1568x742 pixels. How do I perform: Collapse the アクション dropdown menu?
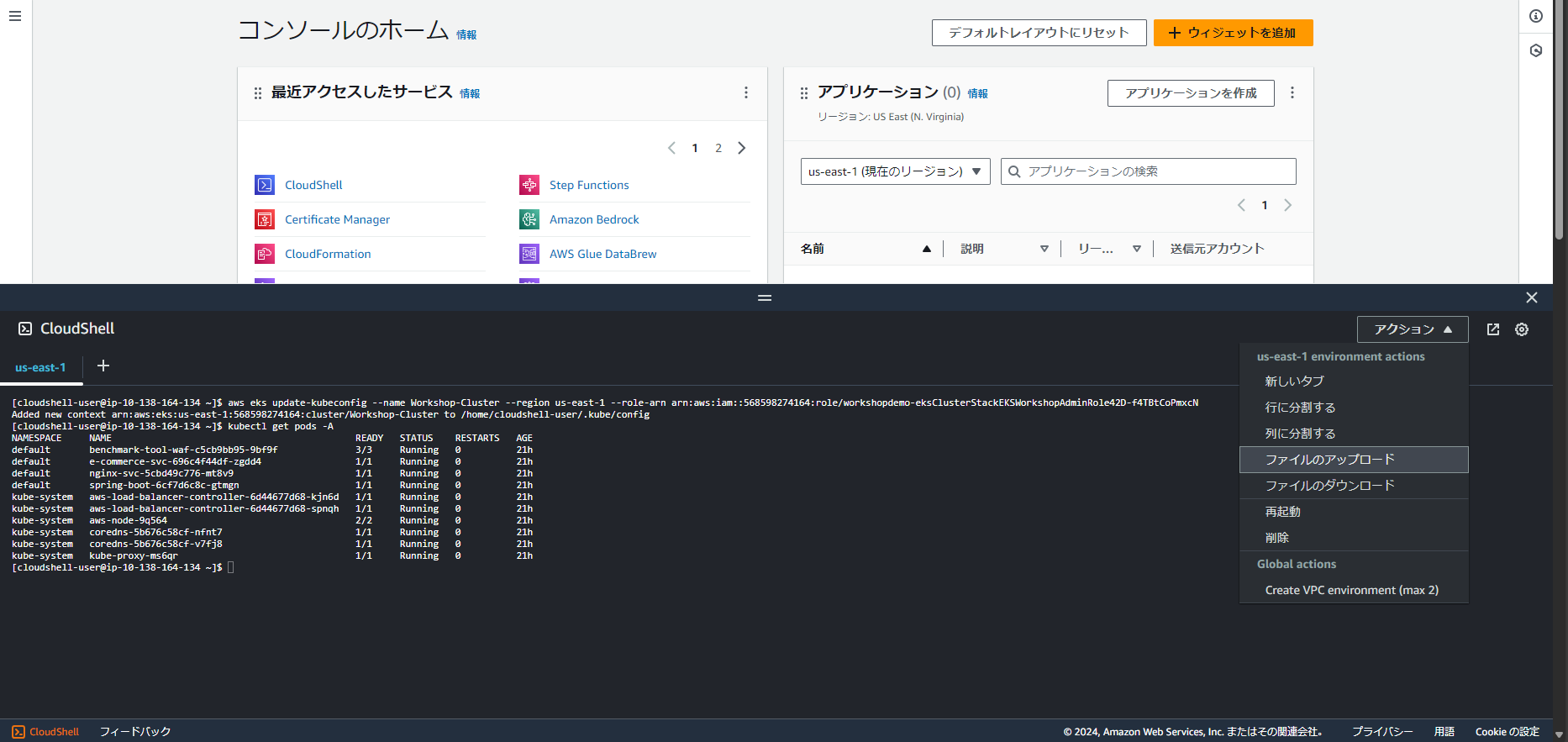click(x=1413, y=329)
